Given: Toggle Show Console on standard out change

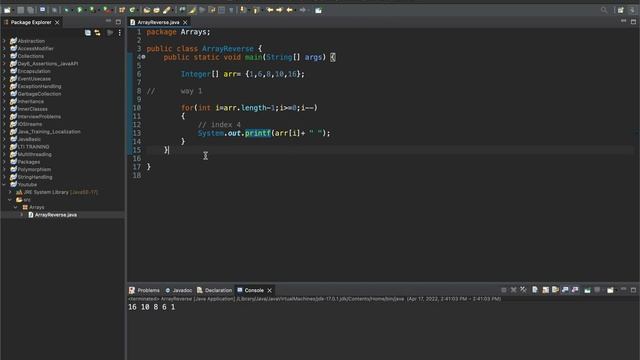Looking at the screenshot, I should pos(565,290).
